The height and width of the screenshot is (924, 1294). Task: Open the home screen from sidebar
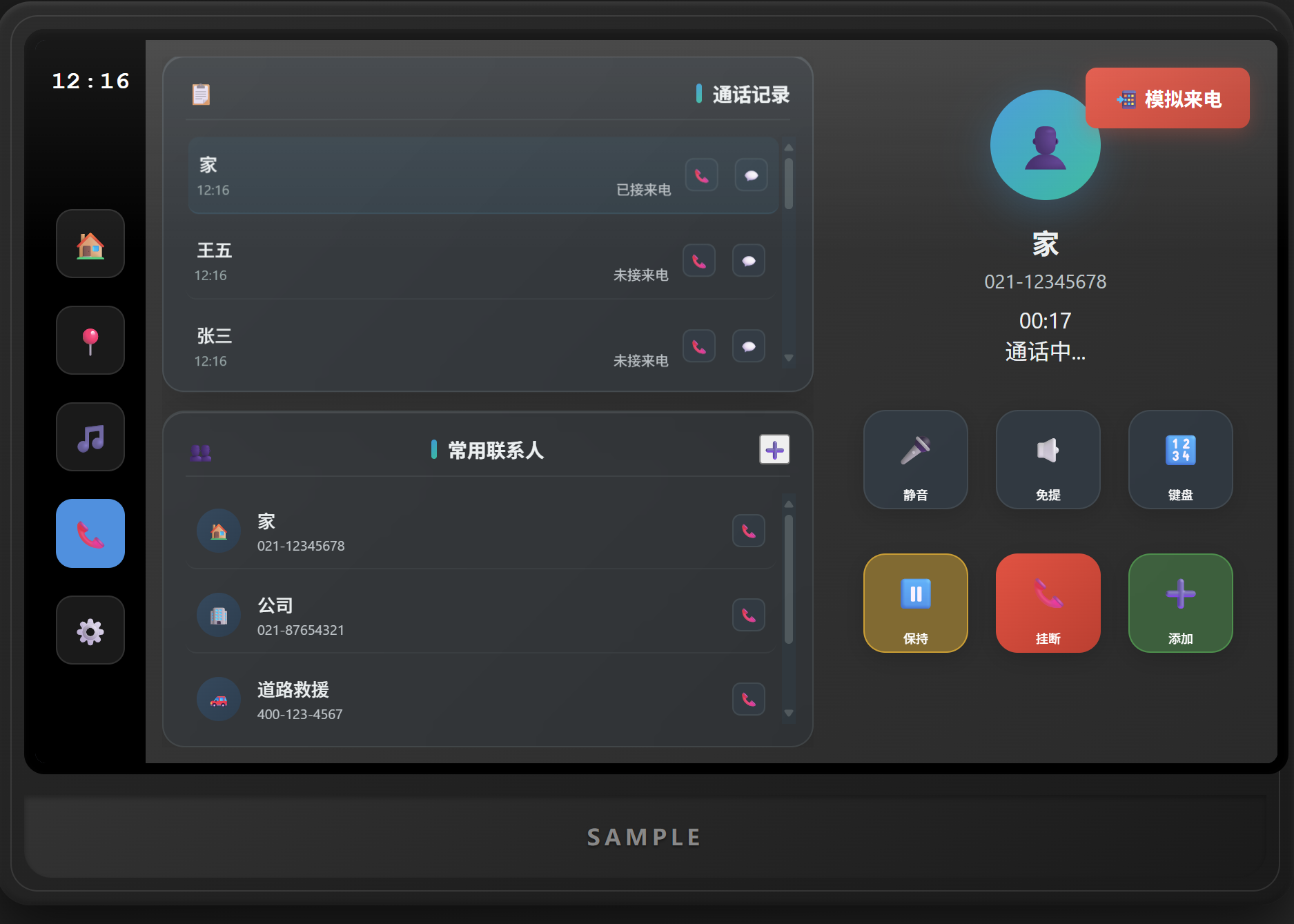(x=90, y=244)
